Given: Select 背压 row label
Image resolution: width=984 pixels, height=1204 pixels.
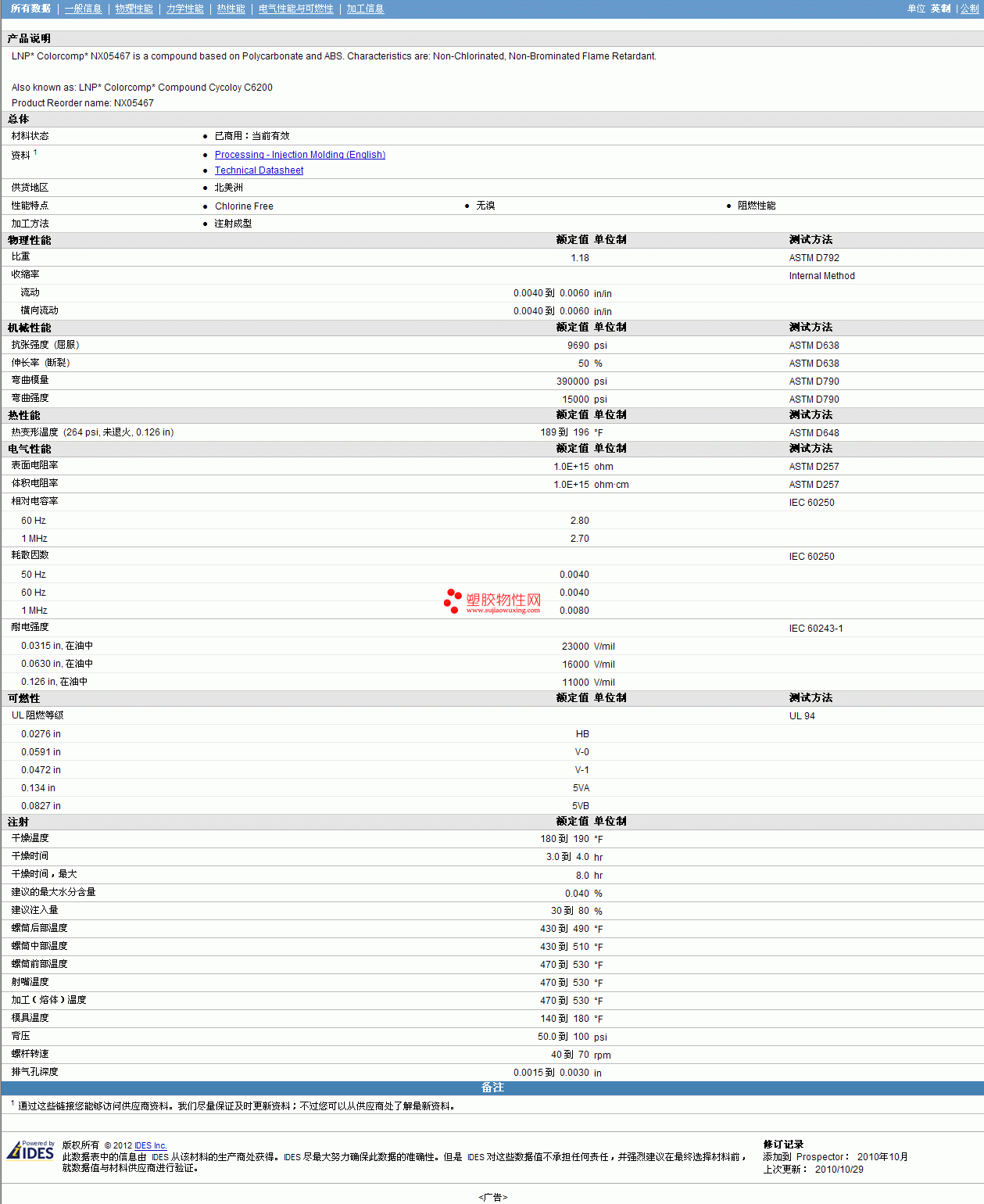Looking at the screenshot, I should (20, 1036).
